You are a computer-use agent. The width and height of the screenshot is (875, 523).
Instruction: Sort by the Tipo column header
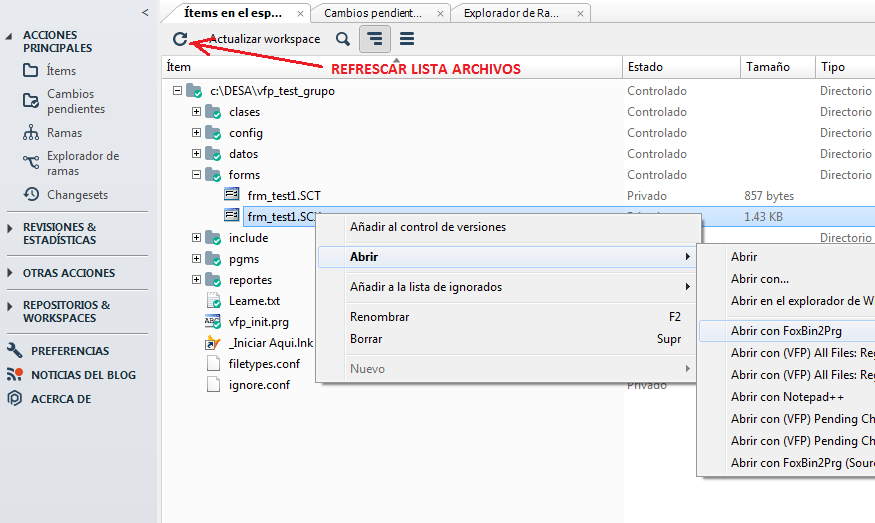845,67
